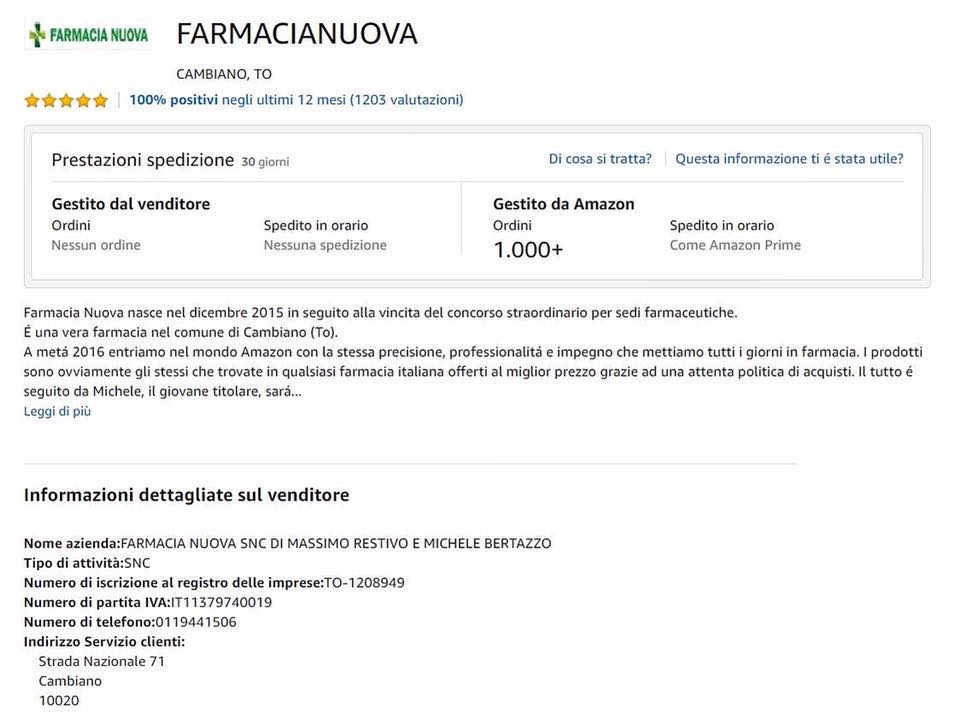Screen dimensions: 960x712
Task: Expand description with 'Leggi di più'
Action: [x=58, y=411]
